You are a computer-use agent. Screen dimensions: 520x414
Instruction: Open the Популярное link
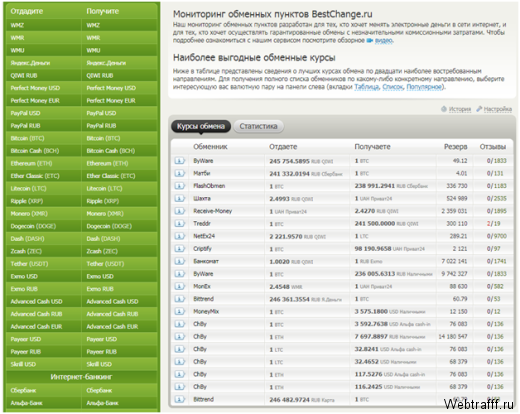pos(424,87)
